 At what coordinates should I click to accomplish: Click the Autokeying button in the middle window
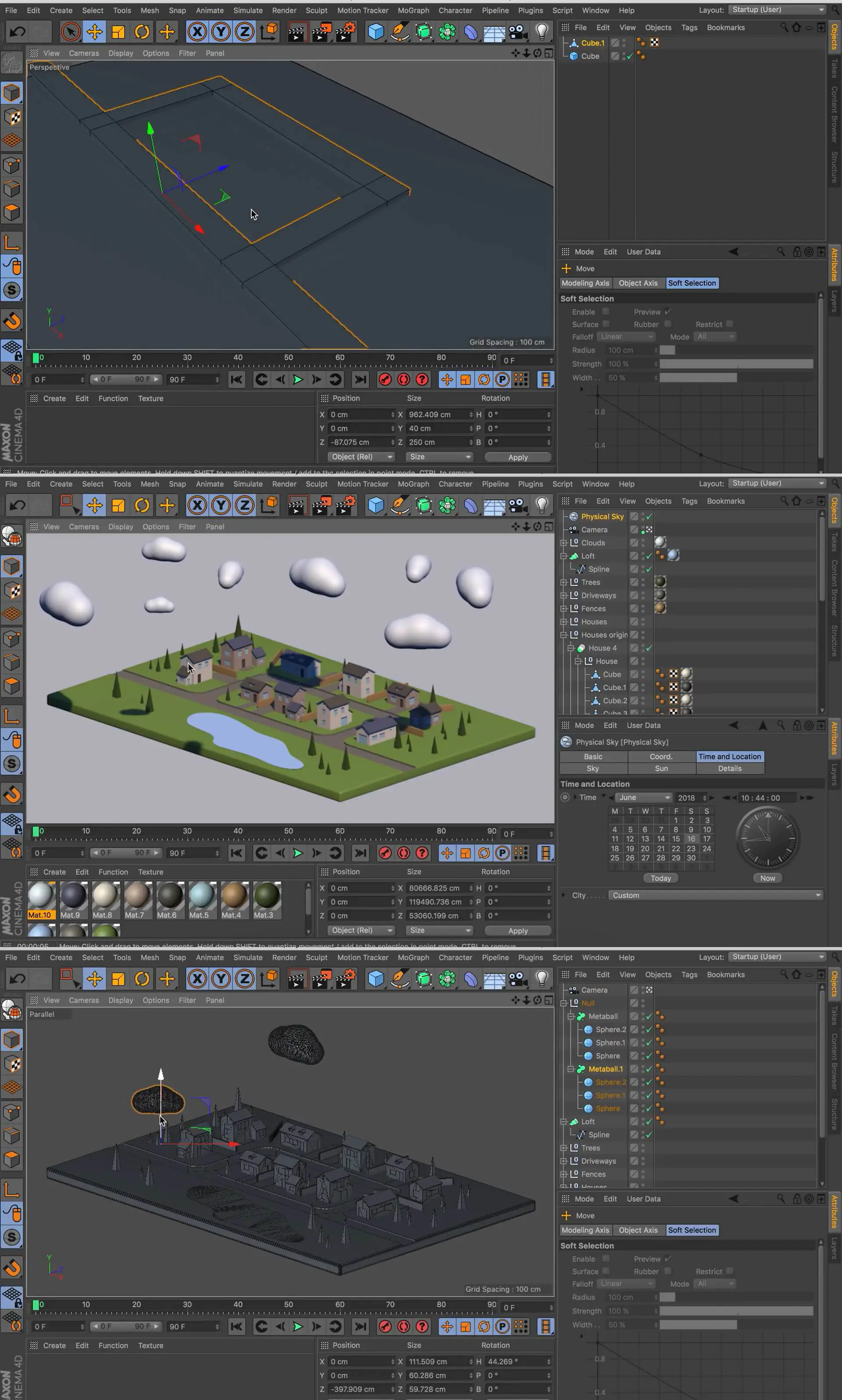(403, 853)
